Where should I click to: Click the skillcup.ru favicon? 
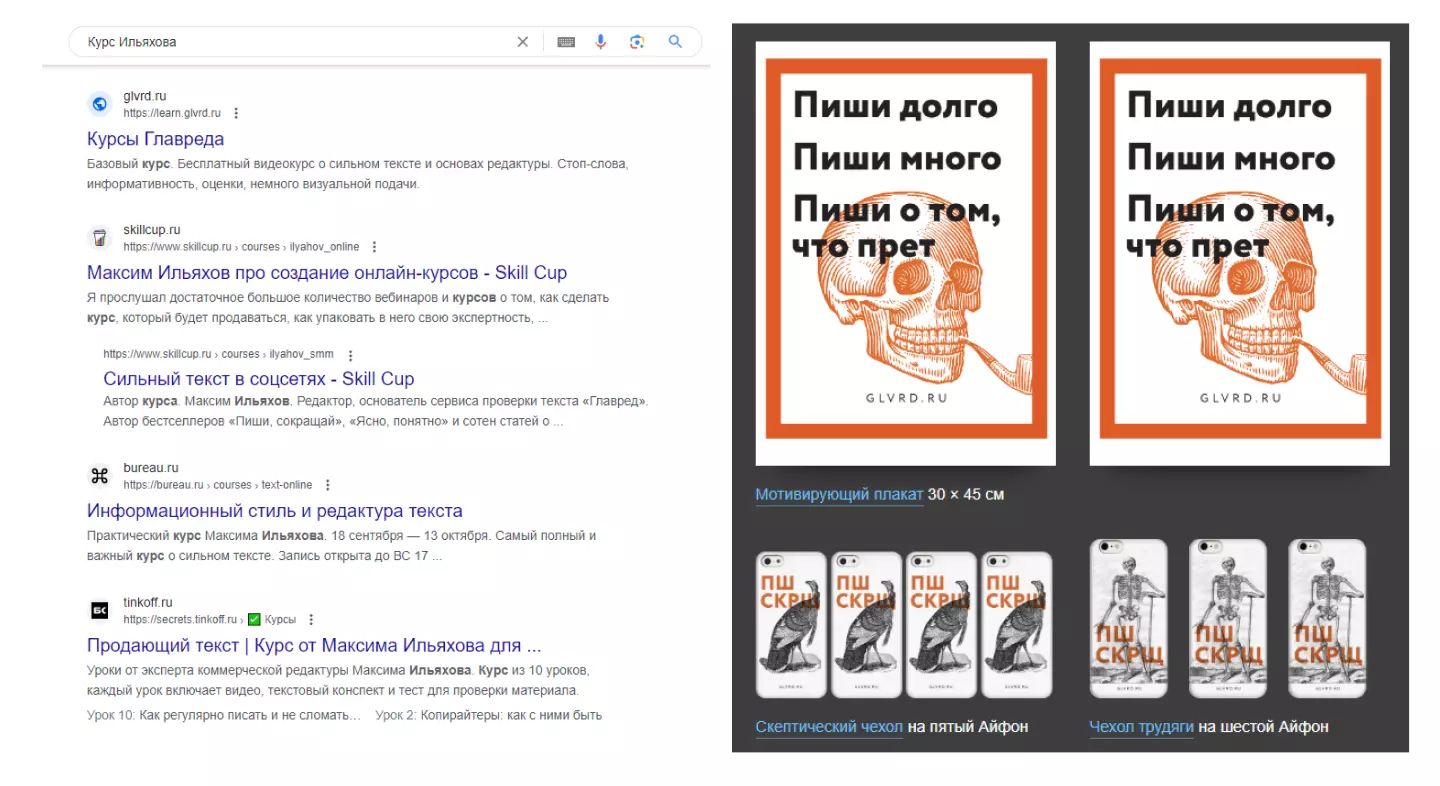[x=99, y=237]
